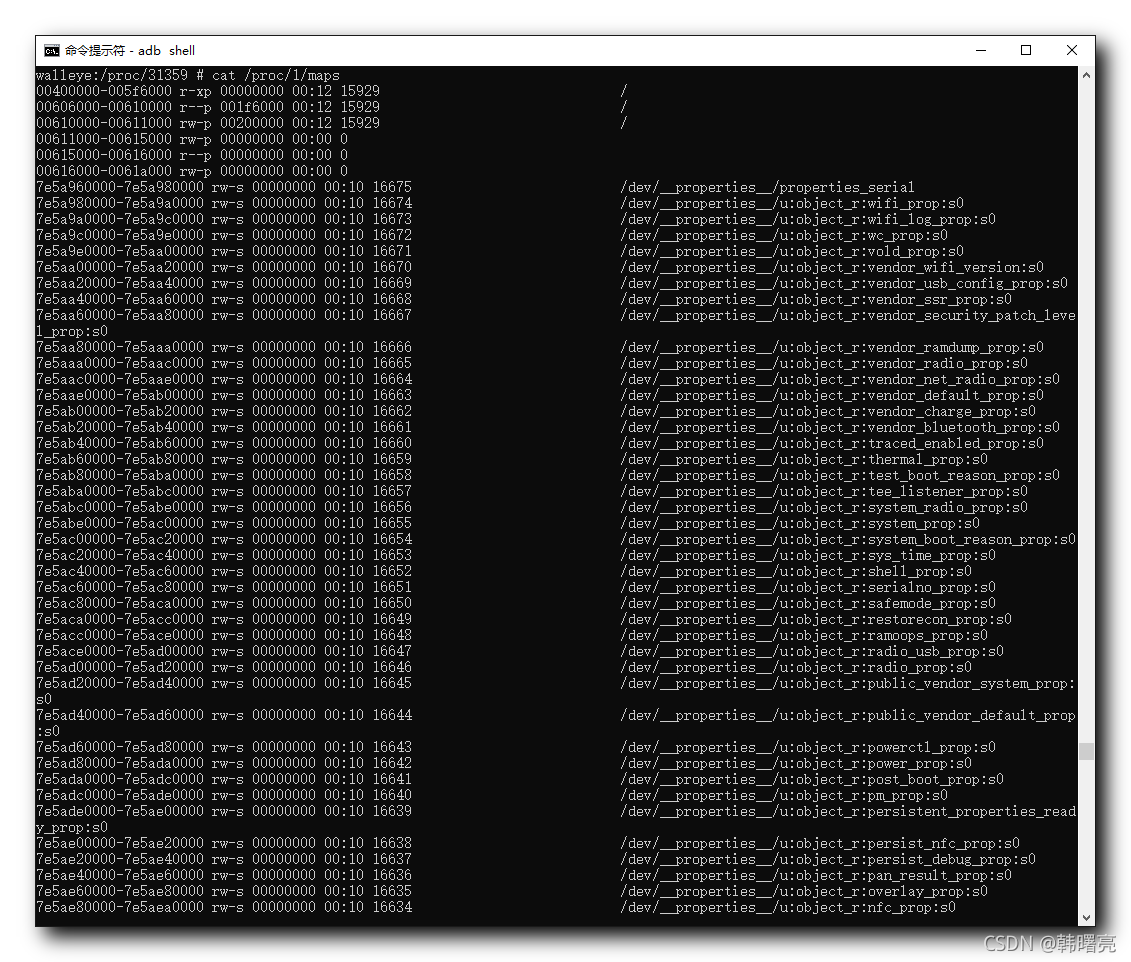Click the scrollbar down arrow
Screen dimensions: 1131x962
pos(1086,915)
